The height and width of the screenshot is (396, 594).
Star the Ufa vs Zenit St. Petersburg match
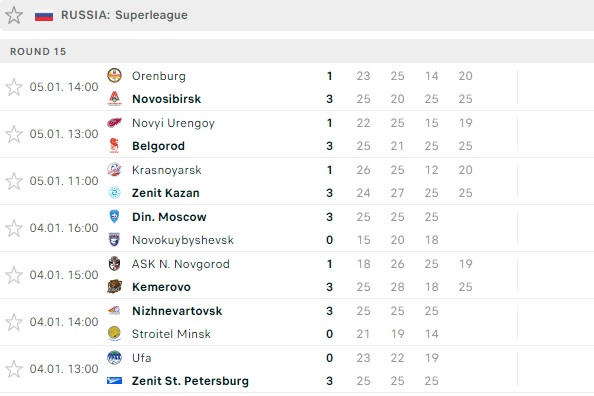click(x=14, y=369)
